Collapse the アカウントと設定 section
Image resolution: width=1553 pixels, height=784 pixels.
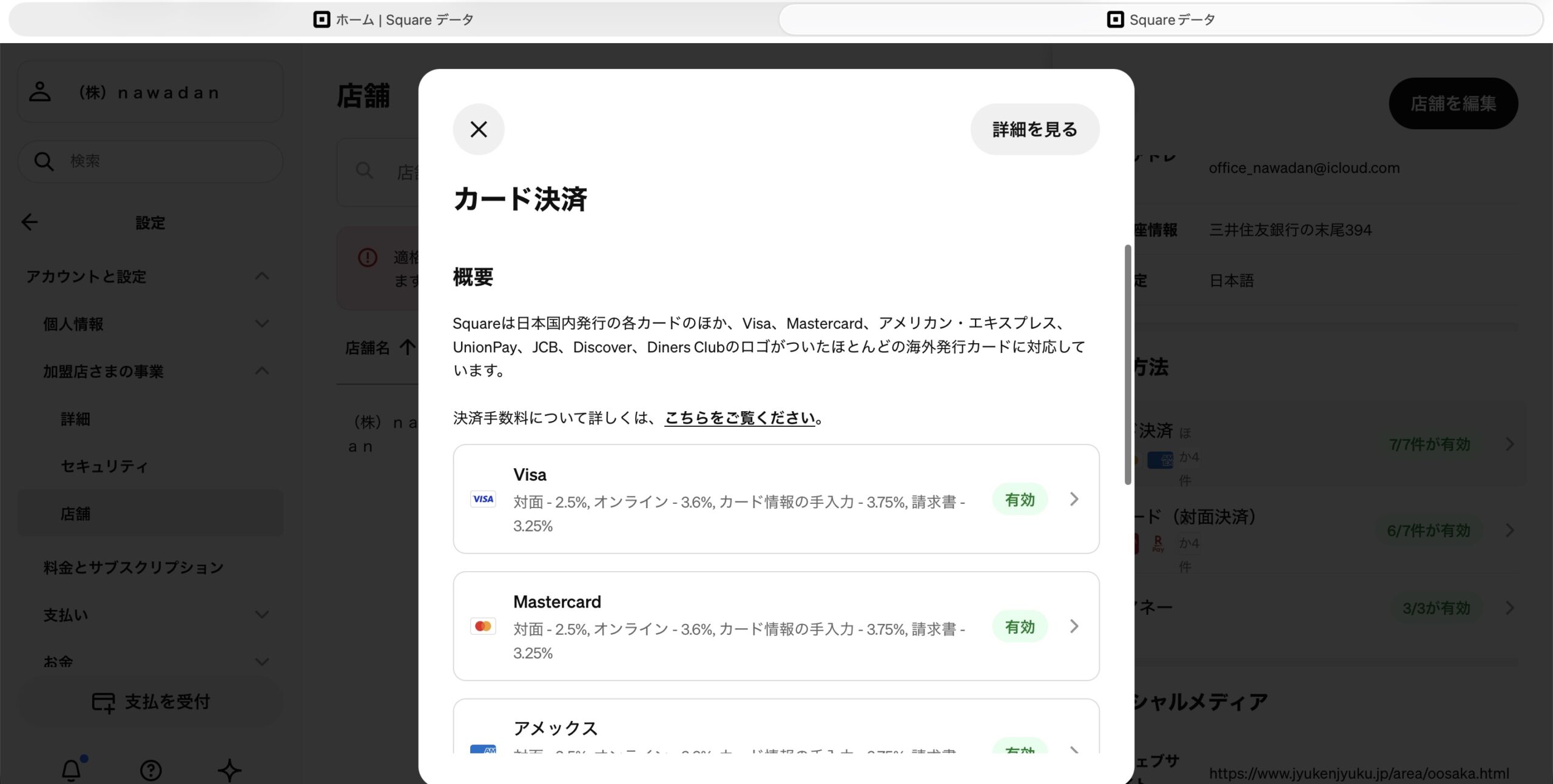pos(261,276)
